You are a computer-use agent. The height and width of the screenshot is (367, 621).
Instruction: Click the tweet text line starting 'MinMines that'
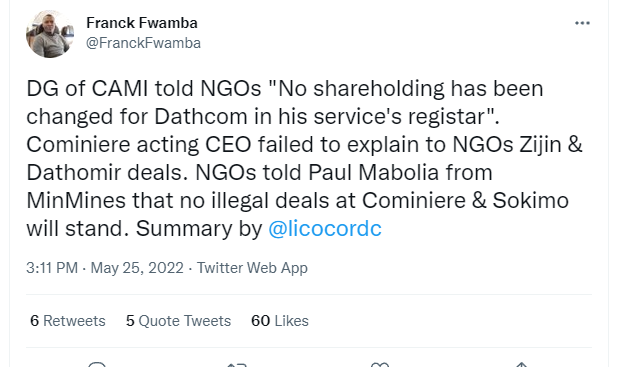[x=297, y=200]
